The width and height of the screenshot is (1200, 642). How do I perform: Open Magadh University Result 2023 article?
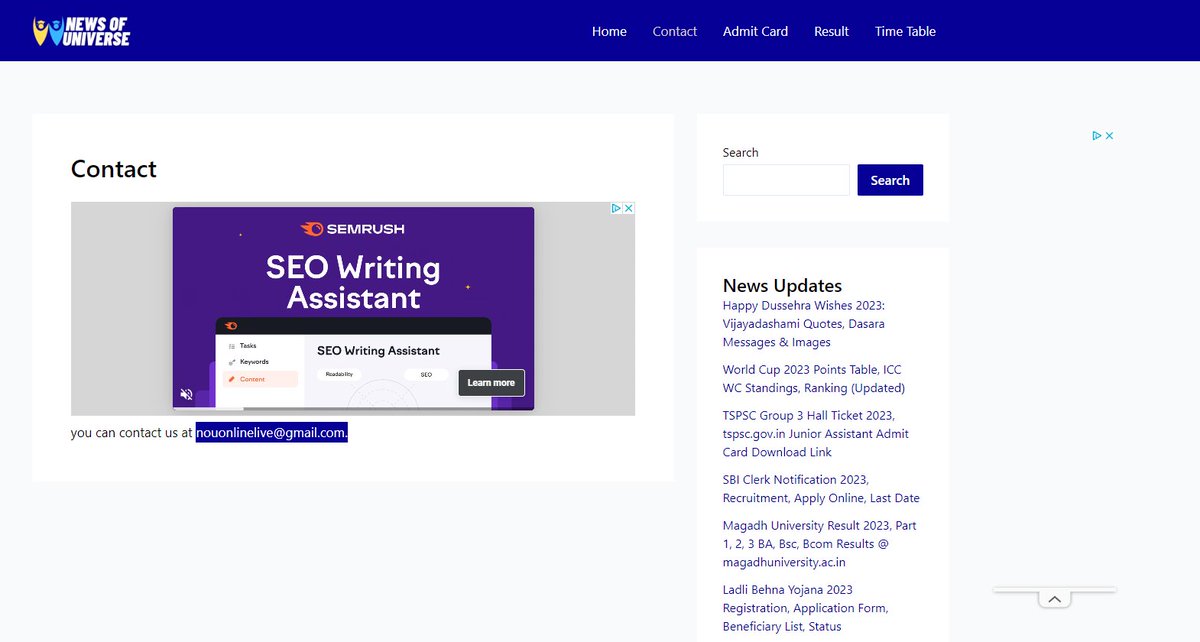(820, 544)
